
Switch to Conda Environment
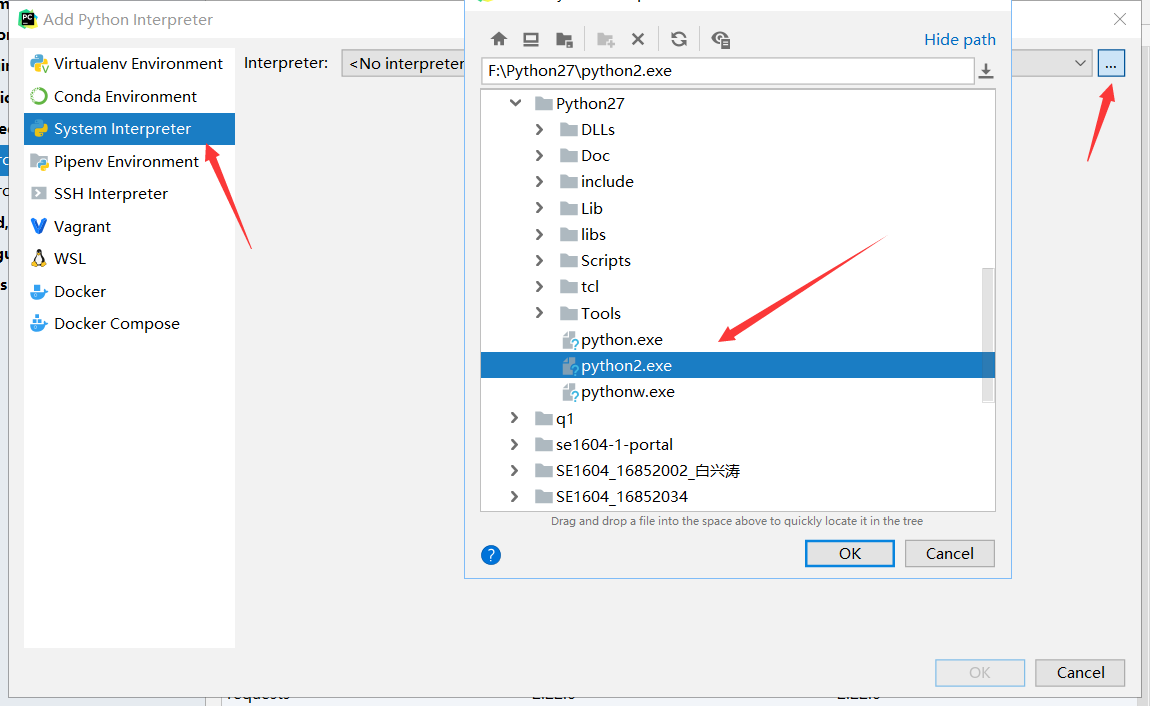(129, 96)
